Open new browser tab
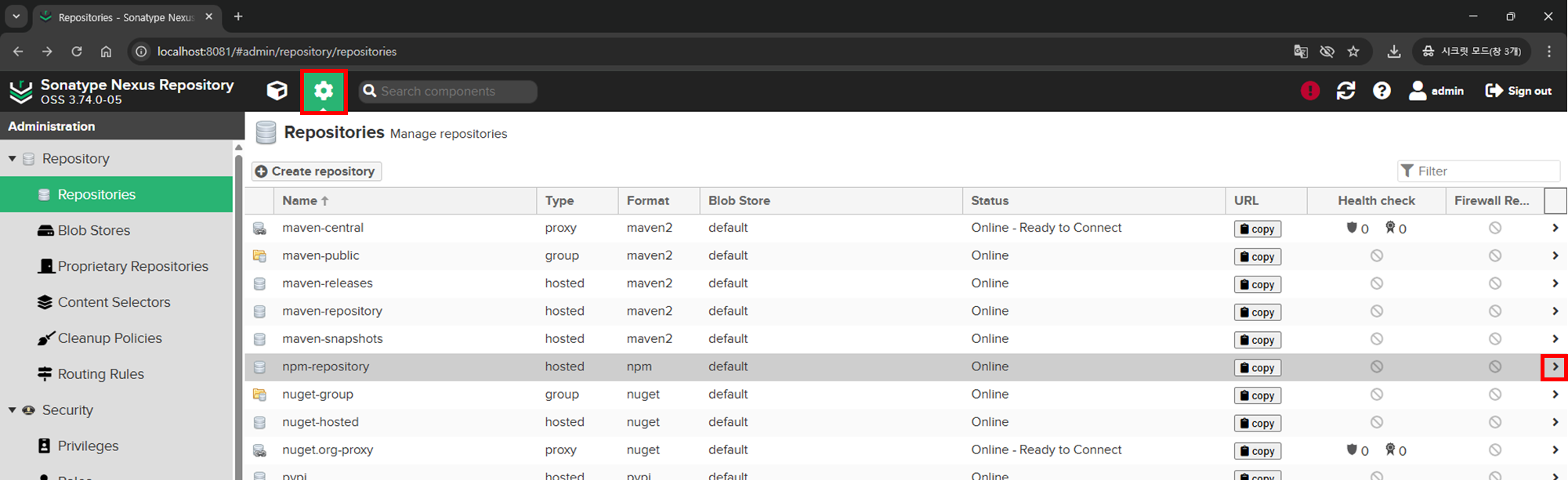Screen dimensions: 1568x480 pyautogui.click(x=238, y=16)
